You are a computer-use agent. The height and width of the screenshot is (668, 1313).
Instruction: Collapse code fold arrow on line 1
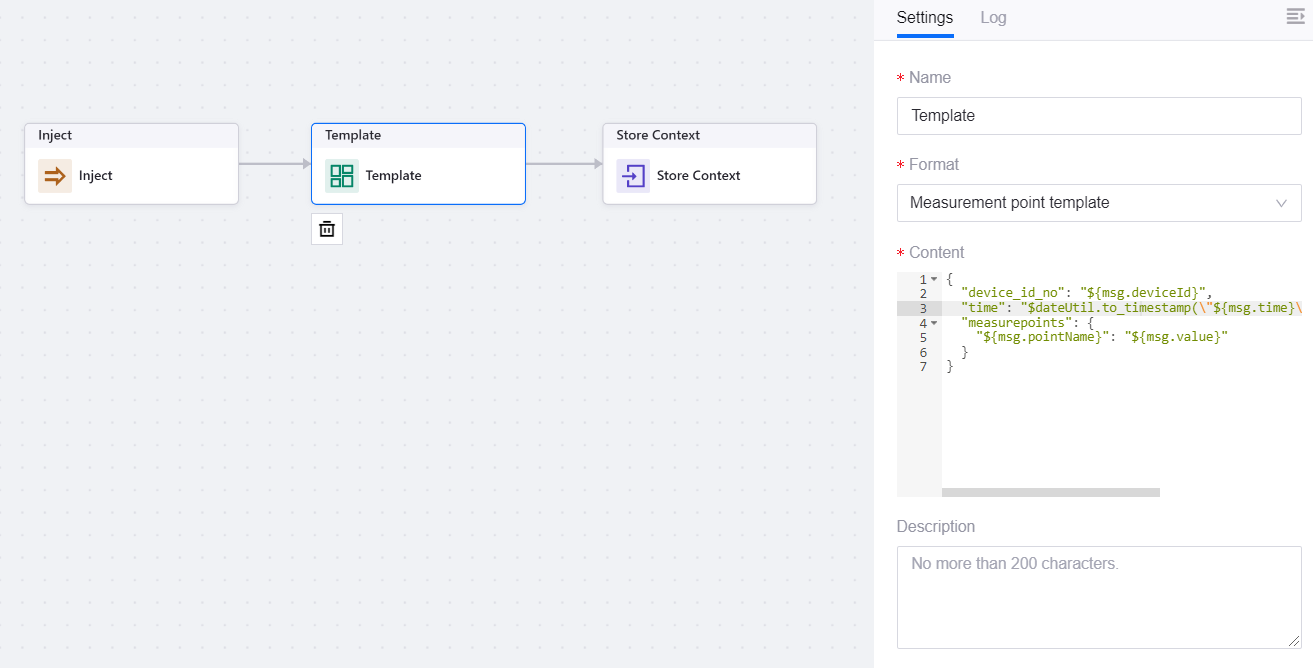point(934,279)
